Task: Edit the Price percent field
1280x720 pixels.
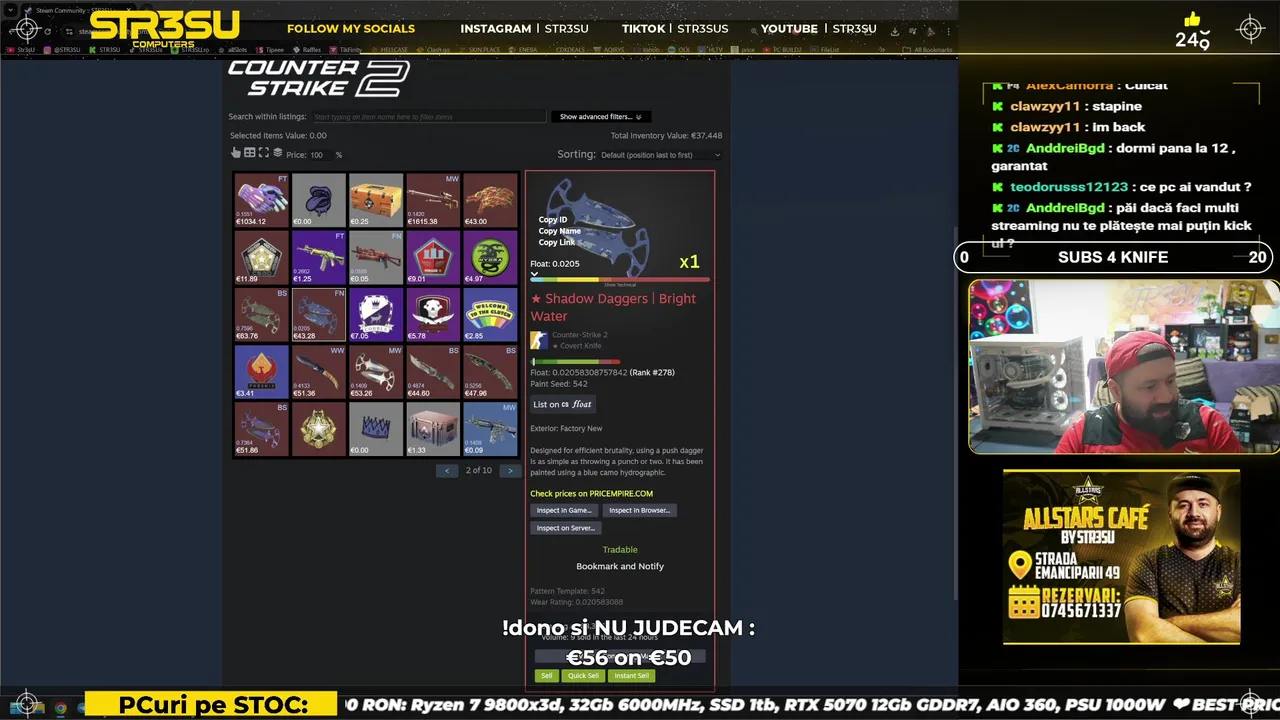Action: pos(321,155)
